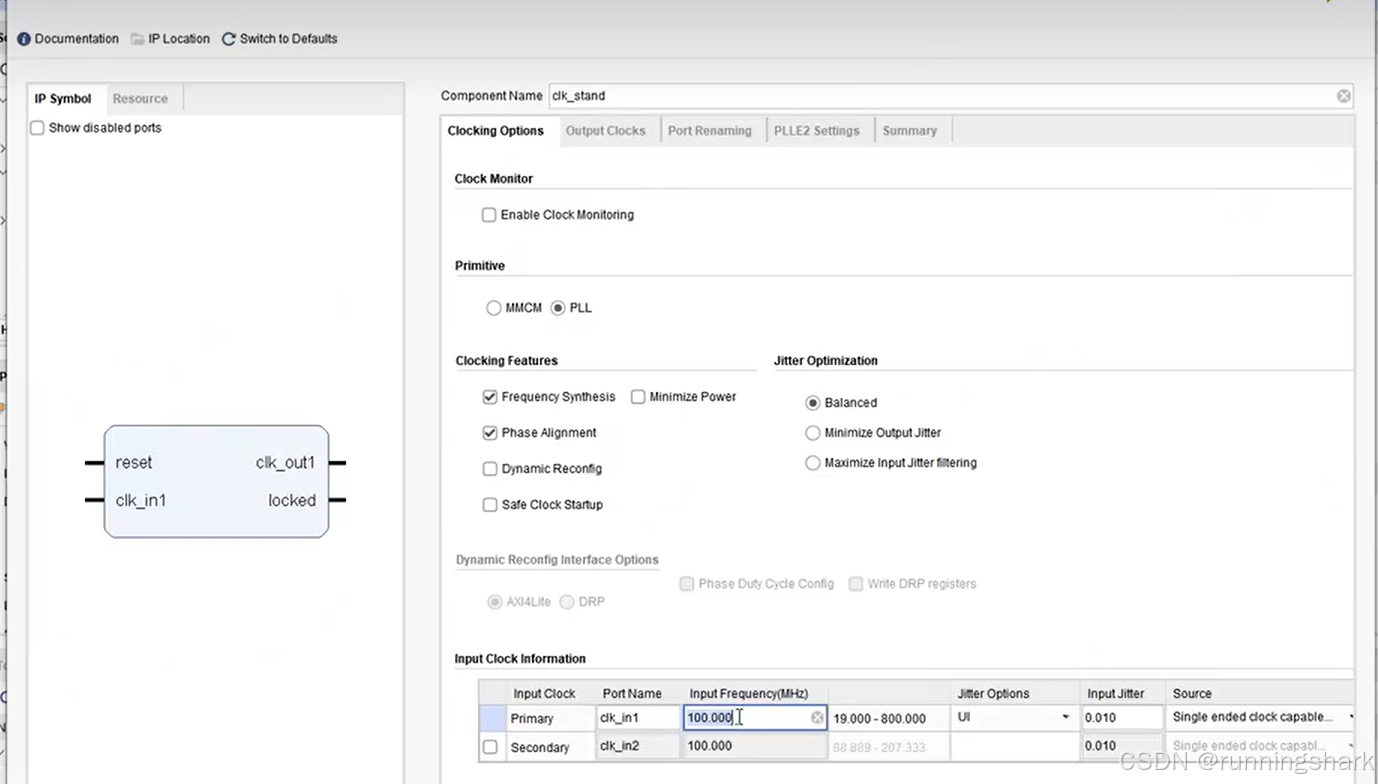Toggle Frequency Synthesis checkbox
The height and width of the screenshot is (784, 1378).
[490, 397]
